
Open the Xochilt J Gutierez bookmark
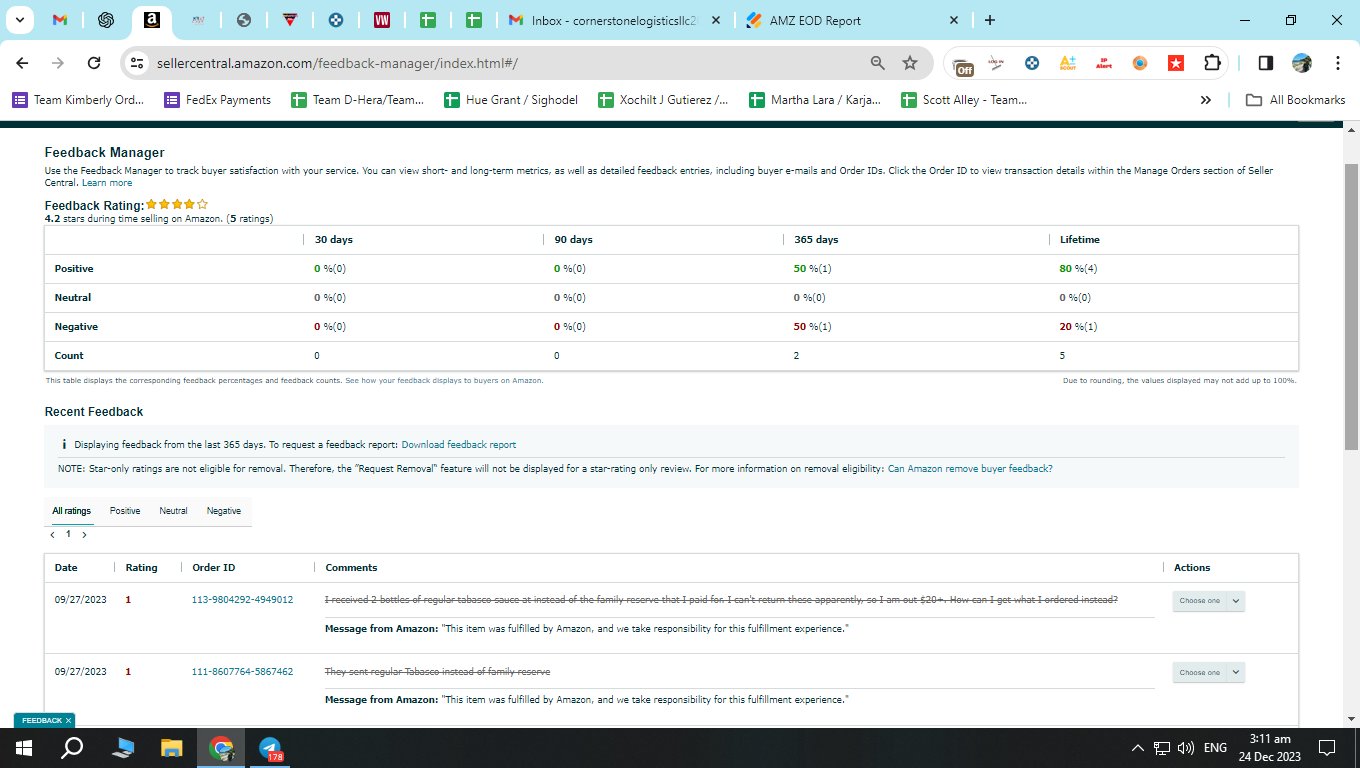(663, 100)
